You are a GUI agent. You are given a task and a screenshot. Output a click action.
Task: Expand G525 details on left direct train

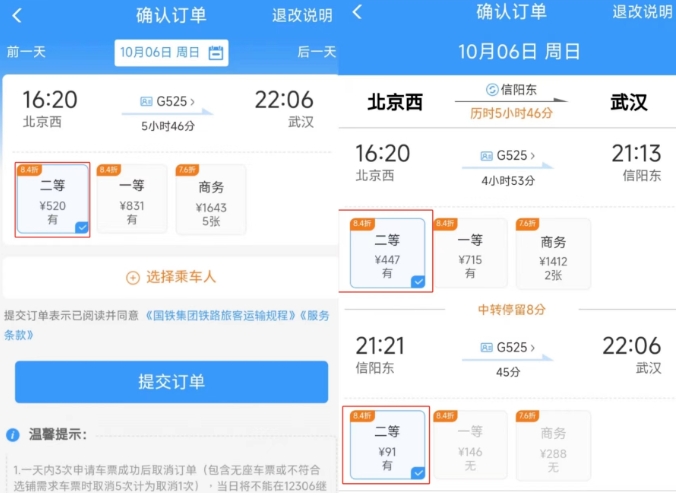(175, 102)
